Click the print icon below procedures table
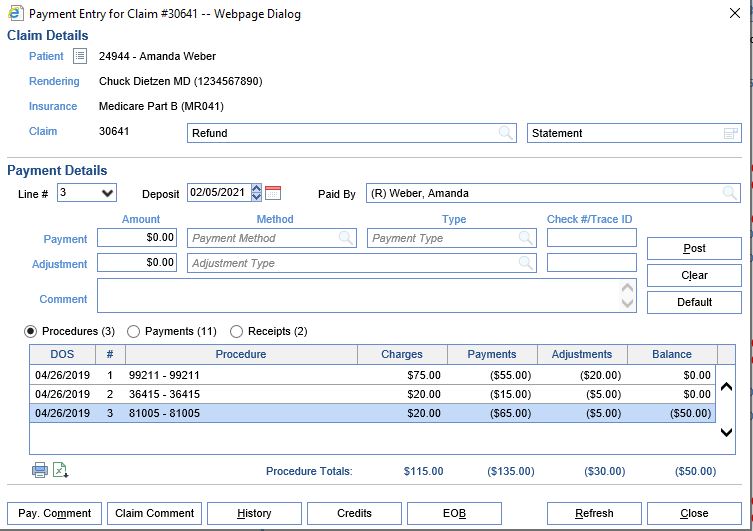The height and width of the screenshot is (531, 753). pyautogui.click(x=40, y=470)
